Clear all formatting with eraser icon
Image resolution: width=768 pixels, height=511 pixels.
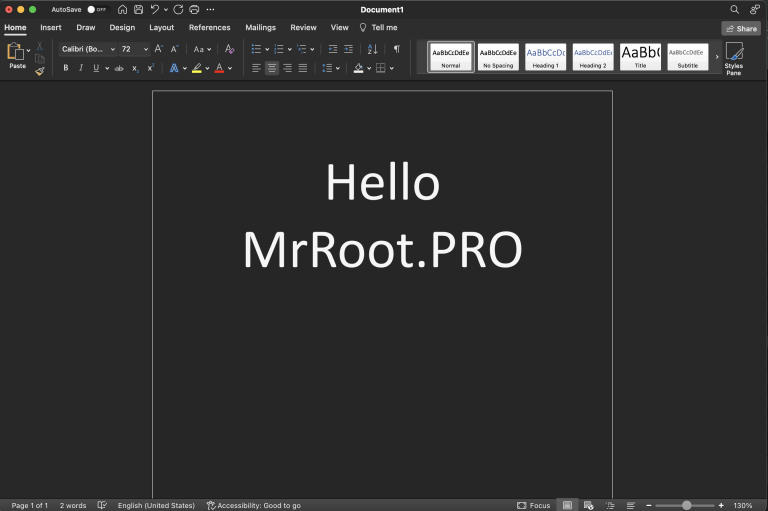[x=229, y=49]
